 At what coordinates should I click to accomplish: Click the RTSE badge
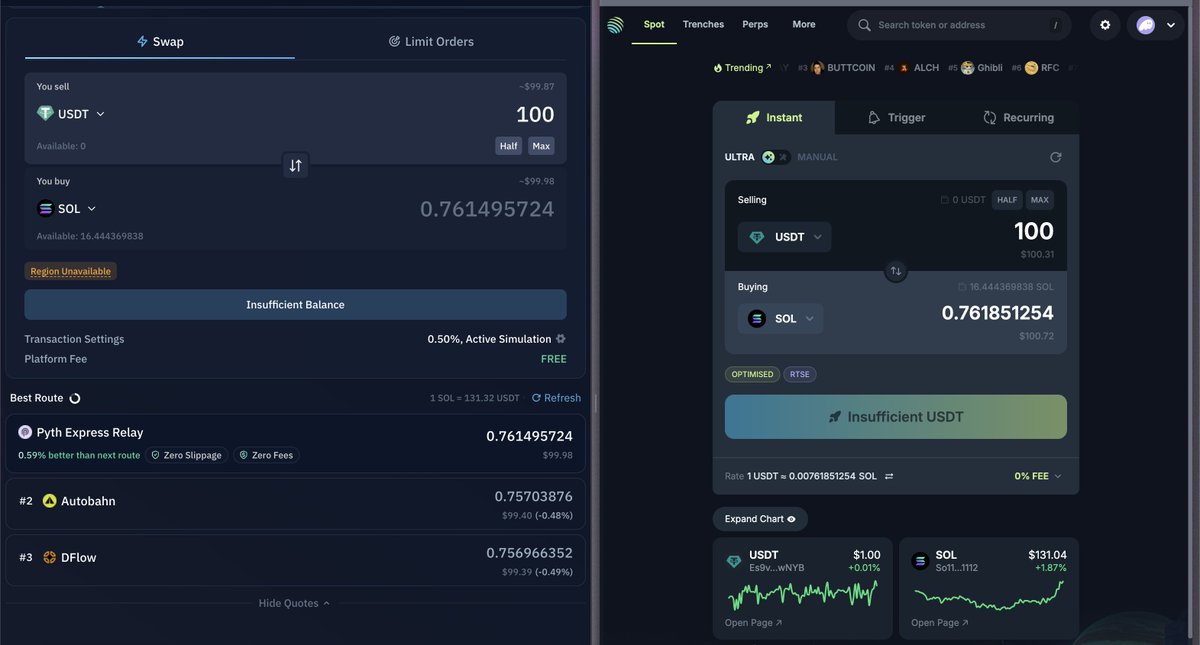coord(800,374)
